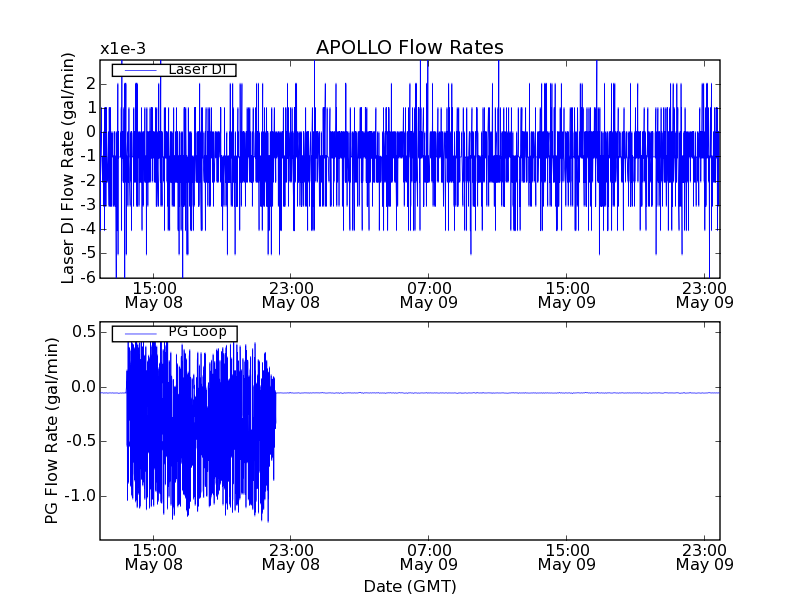
Task: Click 15:00 May 09 tick under top plot
Action: [x=566, y=293]
